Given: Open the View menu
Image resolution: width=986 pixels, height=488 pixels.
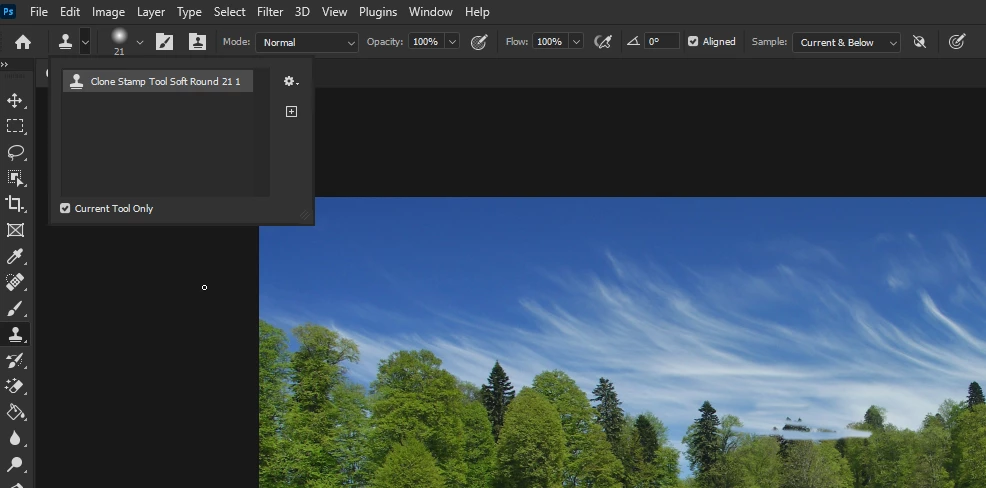Looking at the screenshot, I should (335, 11).
